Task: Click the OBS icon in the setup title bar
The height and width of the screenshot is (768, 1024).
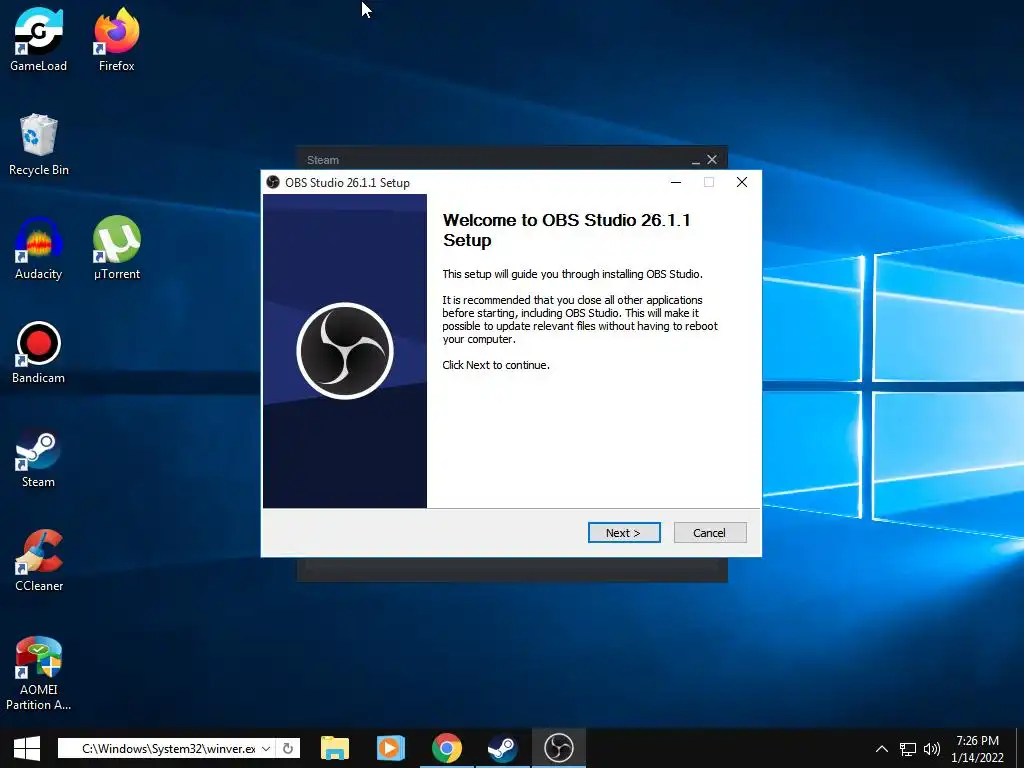Action: coord(273,182)
